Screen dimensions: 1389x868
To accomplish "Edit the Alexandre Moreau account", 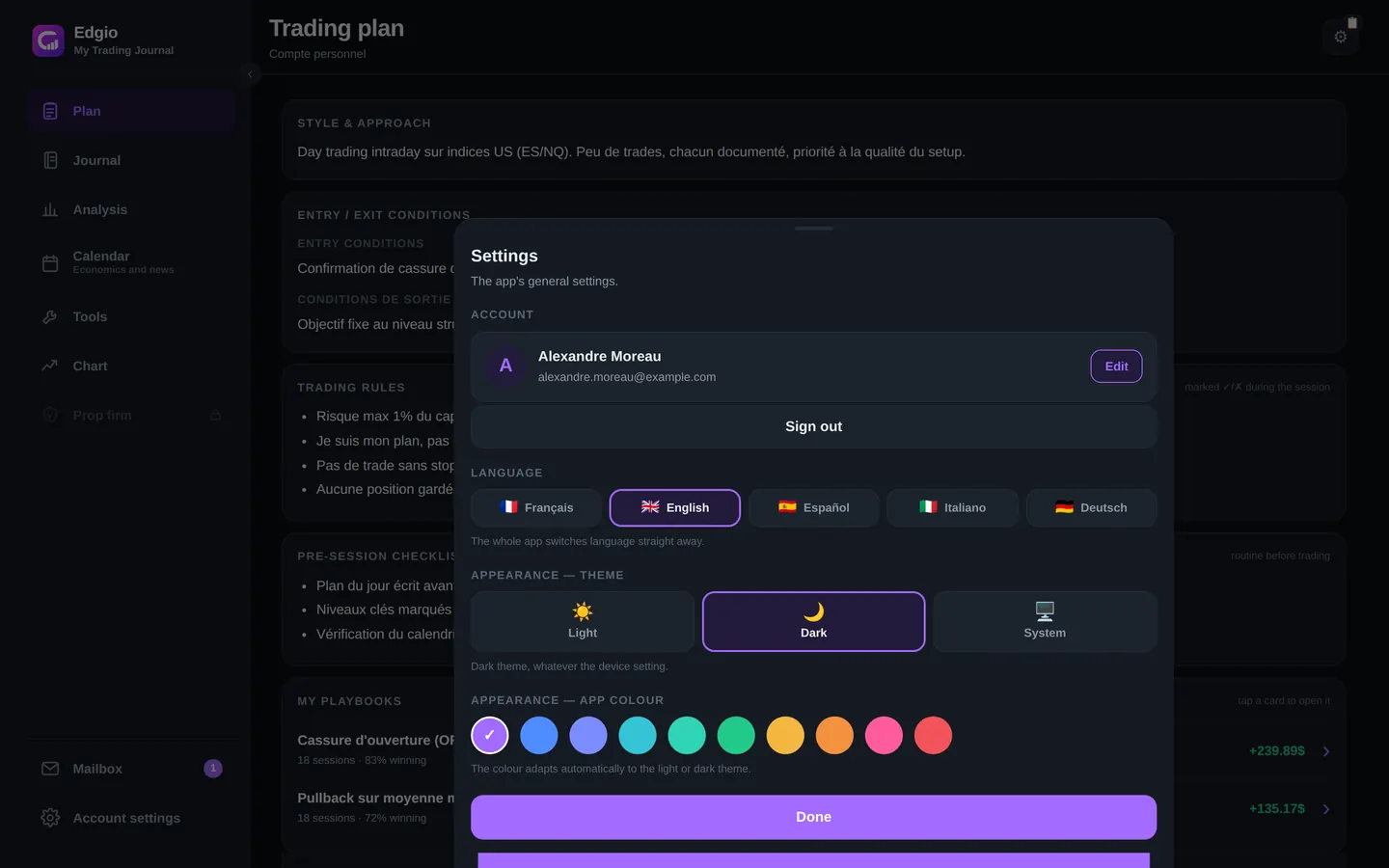I will click(x=1116, y=366).
